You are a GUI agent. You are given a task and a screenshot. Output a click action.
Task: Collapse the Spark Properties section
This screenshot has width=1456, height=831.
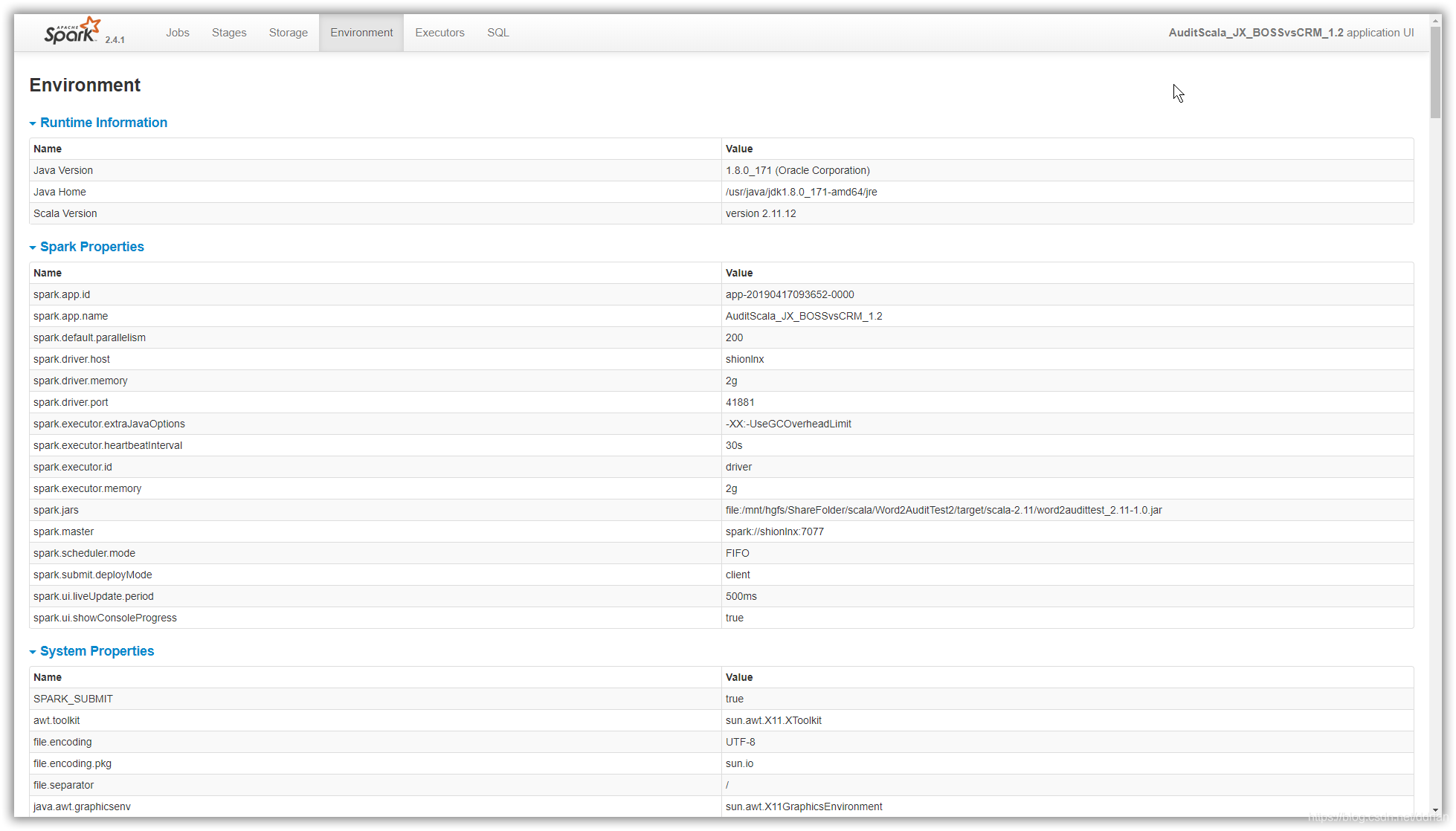pyautogui.click(x=86, y=247)
